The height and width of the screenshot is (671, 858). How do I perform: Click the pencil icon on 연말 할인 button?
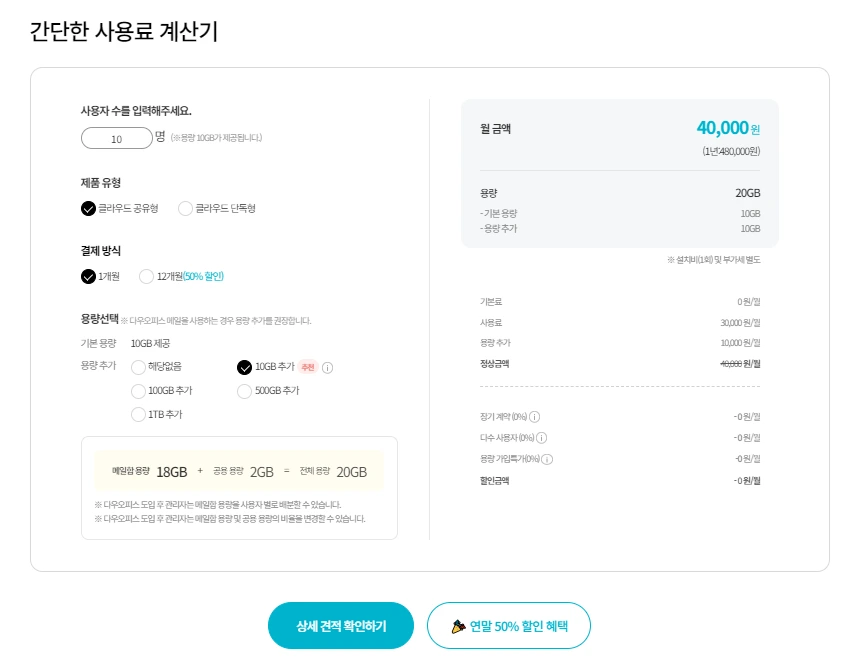(458, 626)
